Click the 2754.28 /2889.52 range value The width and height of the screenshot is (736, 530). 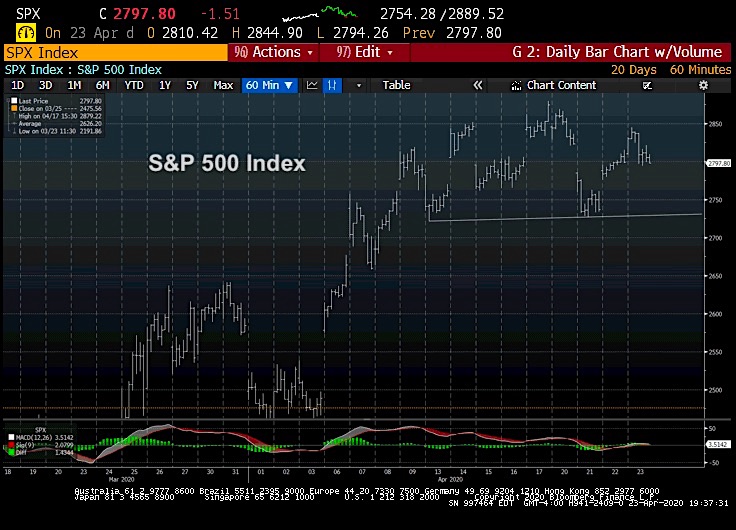point(442,14)
